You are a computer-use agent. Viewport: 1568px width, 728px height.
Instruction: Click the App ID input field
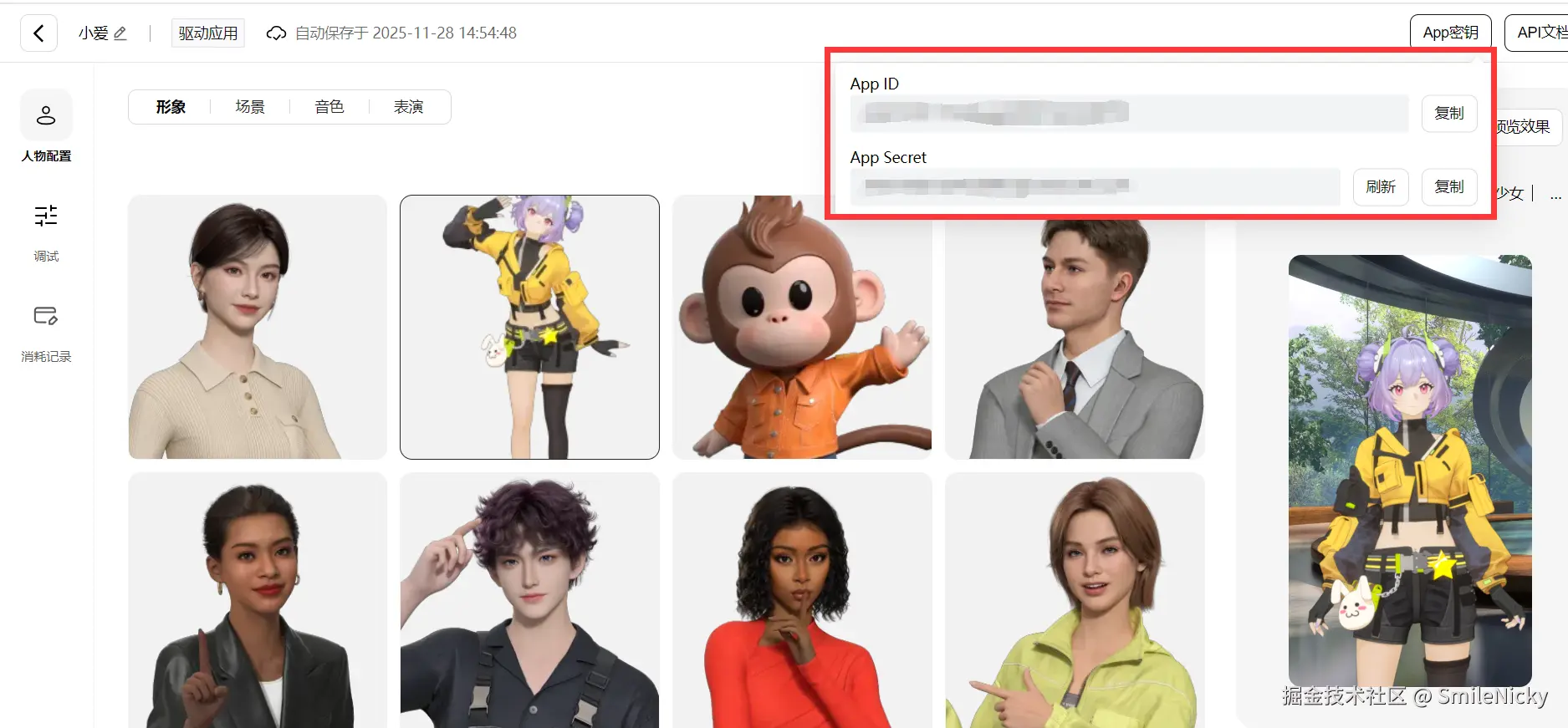tap(1129, 113)
